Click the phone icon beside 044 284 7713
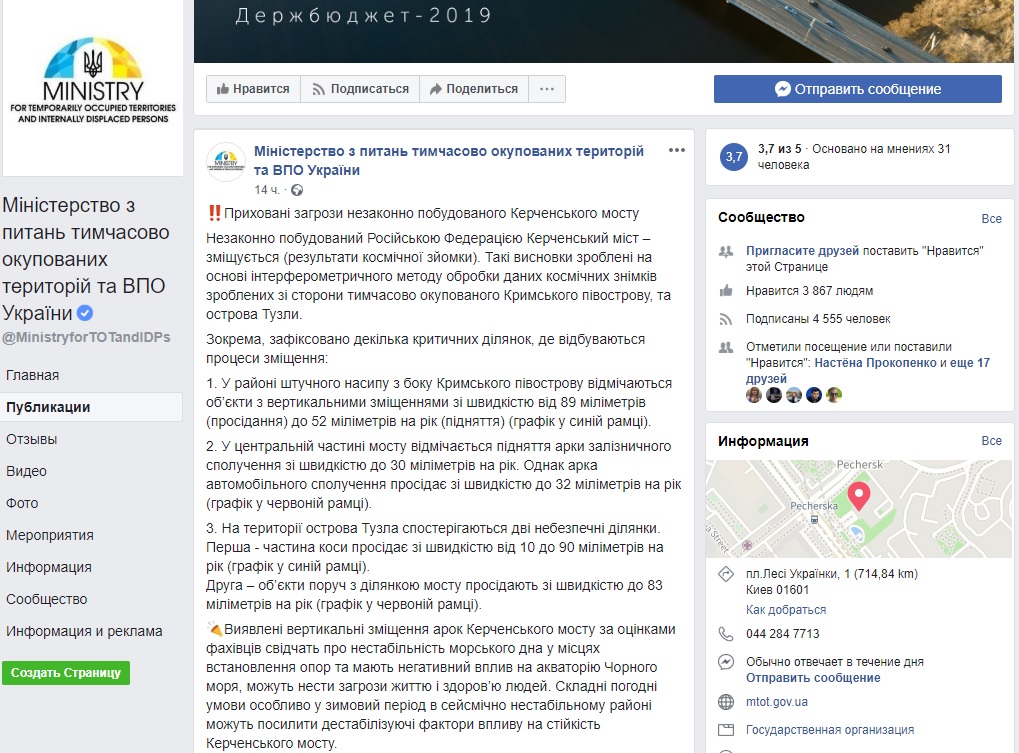 point(726,633)
